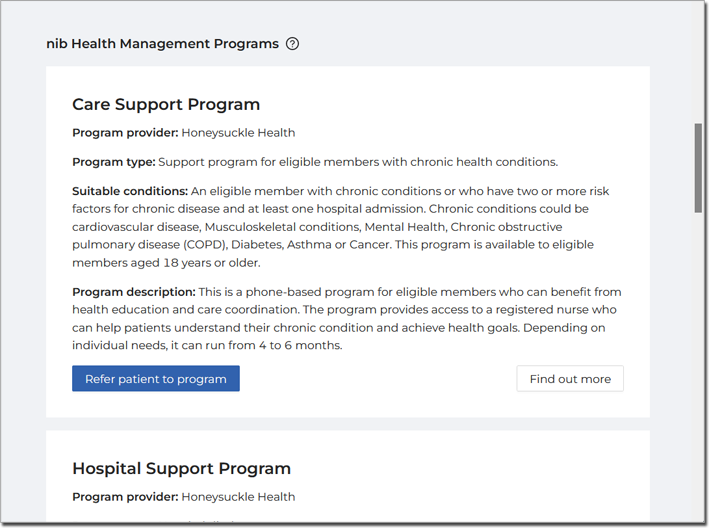Screen dimensions: 709x528
Task: Click Program provider label in Care Support card
Action: [x=125, y=133]
